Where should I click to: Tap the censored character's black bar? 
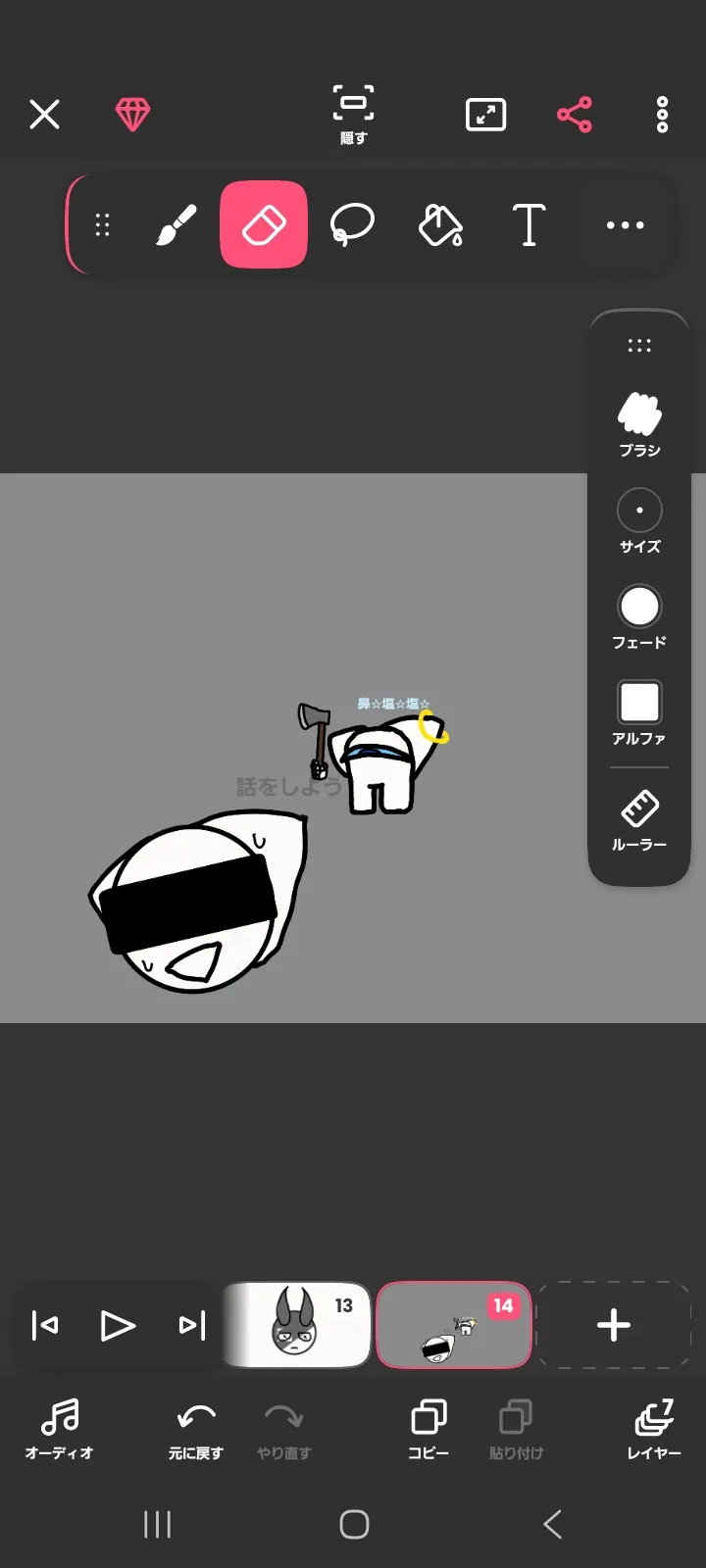[x=187, y=904]
